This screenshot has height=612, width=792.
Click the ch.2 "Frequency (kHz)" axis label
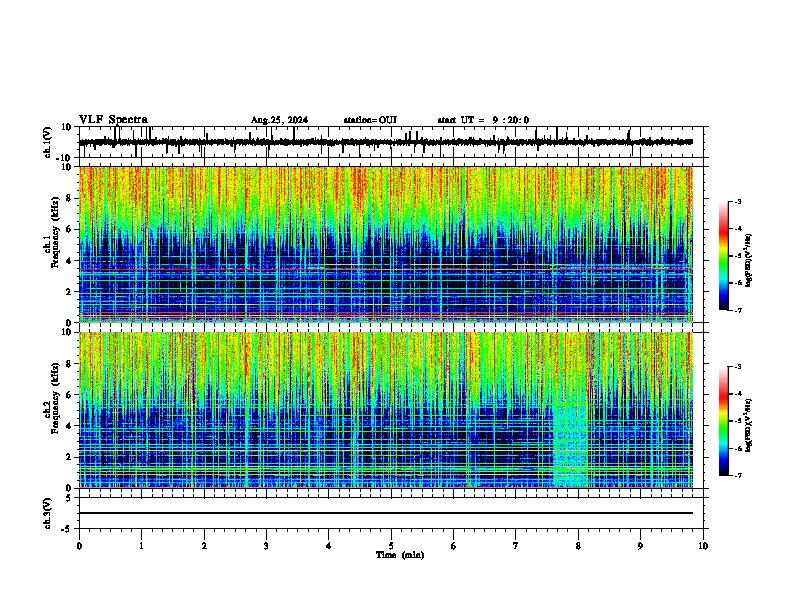pyautogui.click(x=56, y=398)
